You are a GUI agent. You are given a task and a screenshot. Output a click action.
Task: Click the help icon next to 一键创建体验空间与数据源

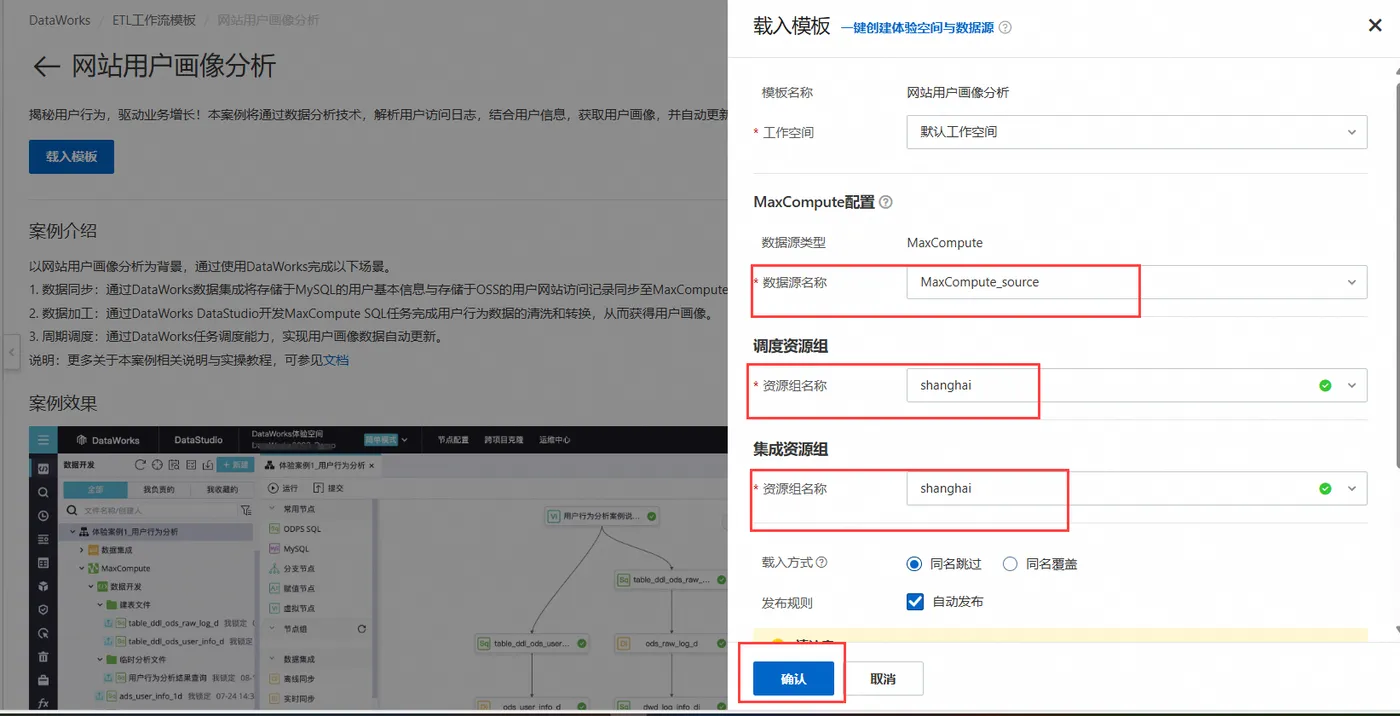coord(1005,28)
